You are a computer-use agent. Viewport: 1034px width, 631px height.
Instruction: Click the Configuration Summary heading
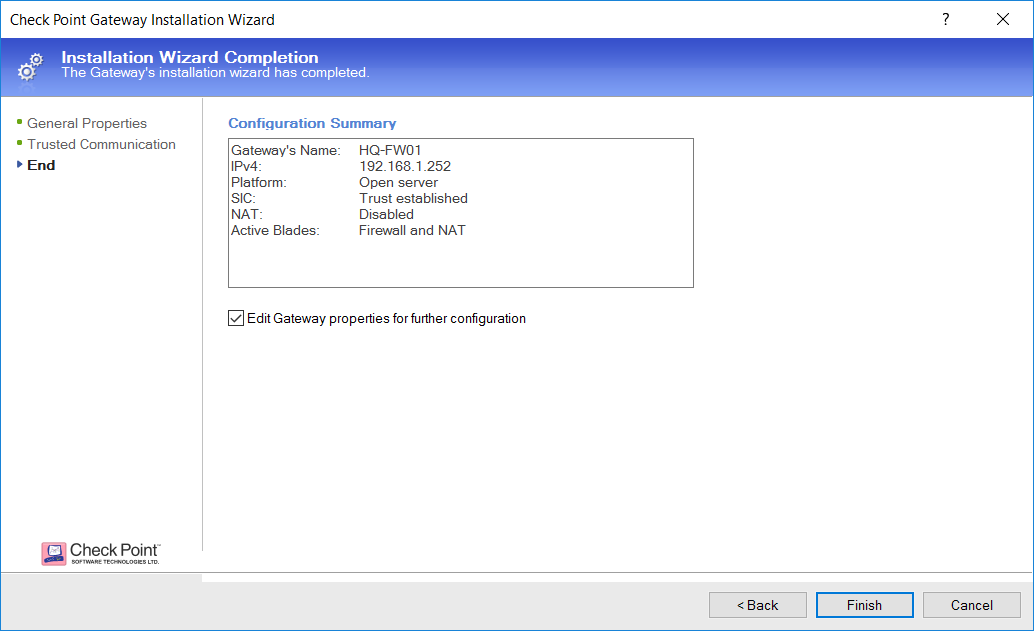[x=312, y=123]
